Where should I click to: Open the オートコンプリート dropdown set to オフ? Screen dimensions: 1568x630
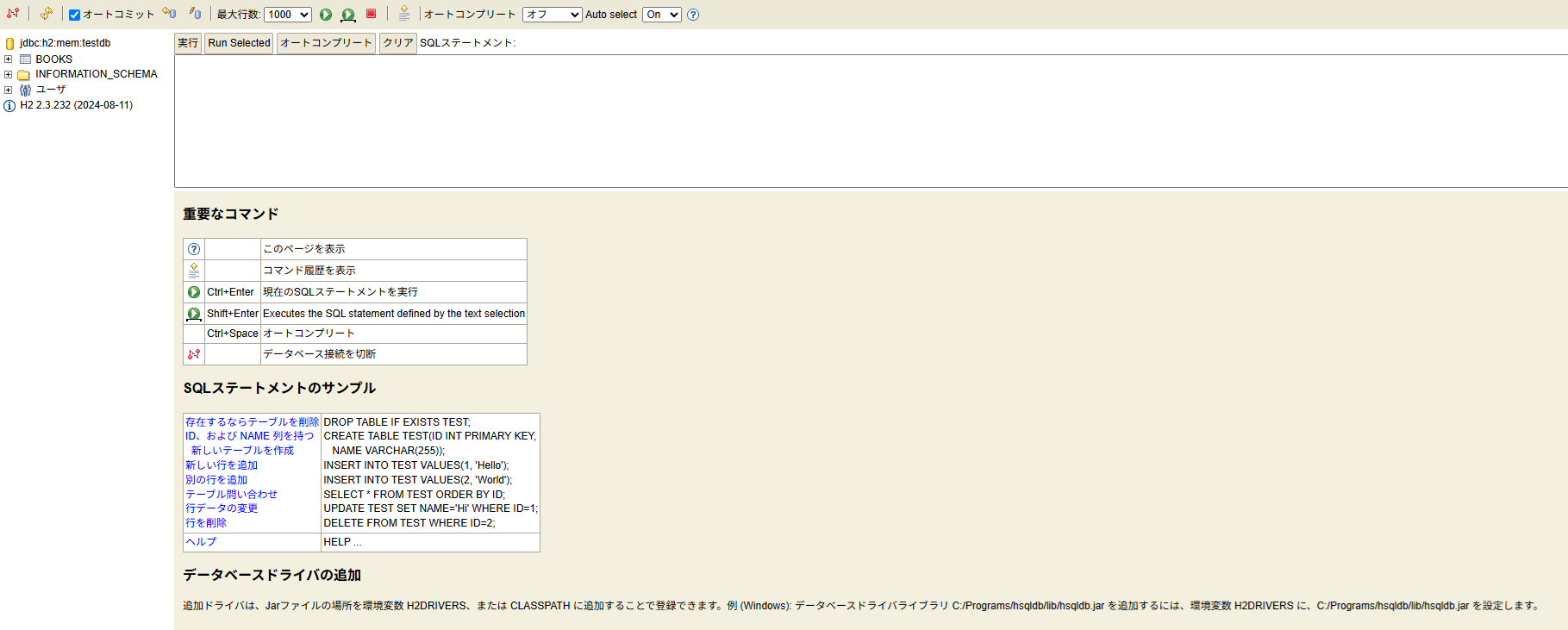[552, 15]
